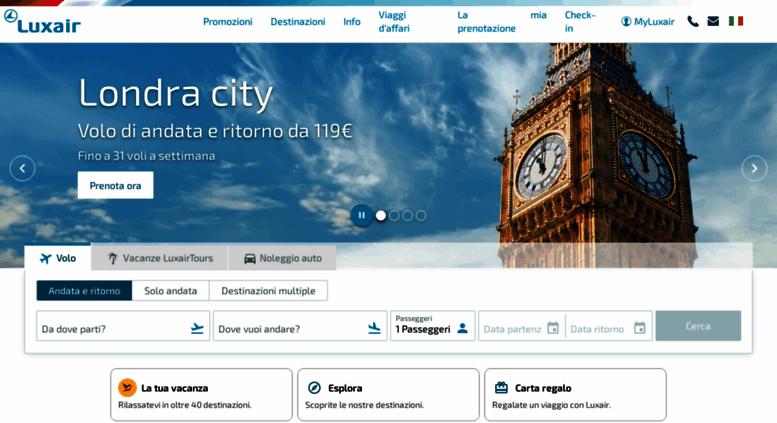Expand the Destinazioni menu
Screen dimensions: 777x423
tap(297, 21)
